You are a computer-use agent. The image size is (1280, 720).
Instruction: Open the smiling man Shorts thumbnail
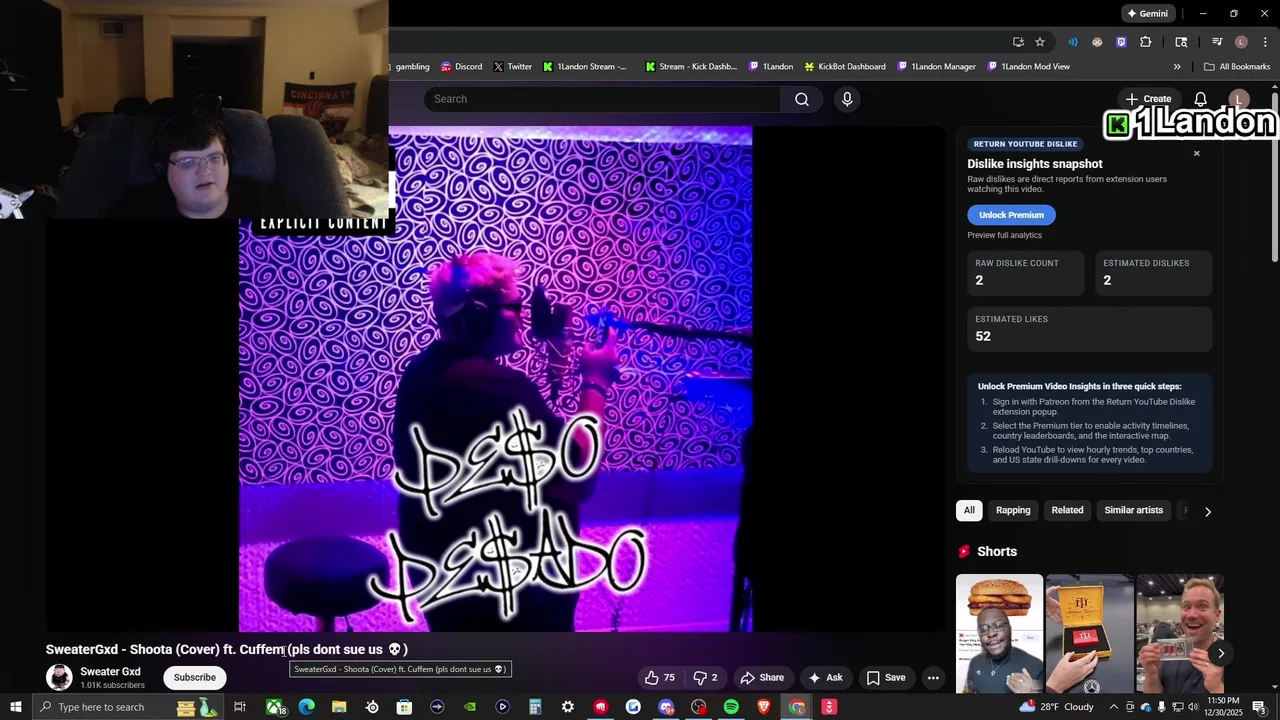pos(1180,633)
